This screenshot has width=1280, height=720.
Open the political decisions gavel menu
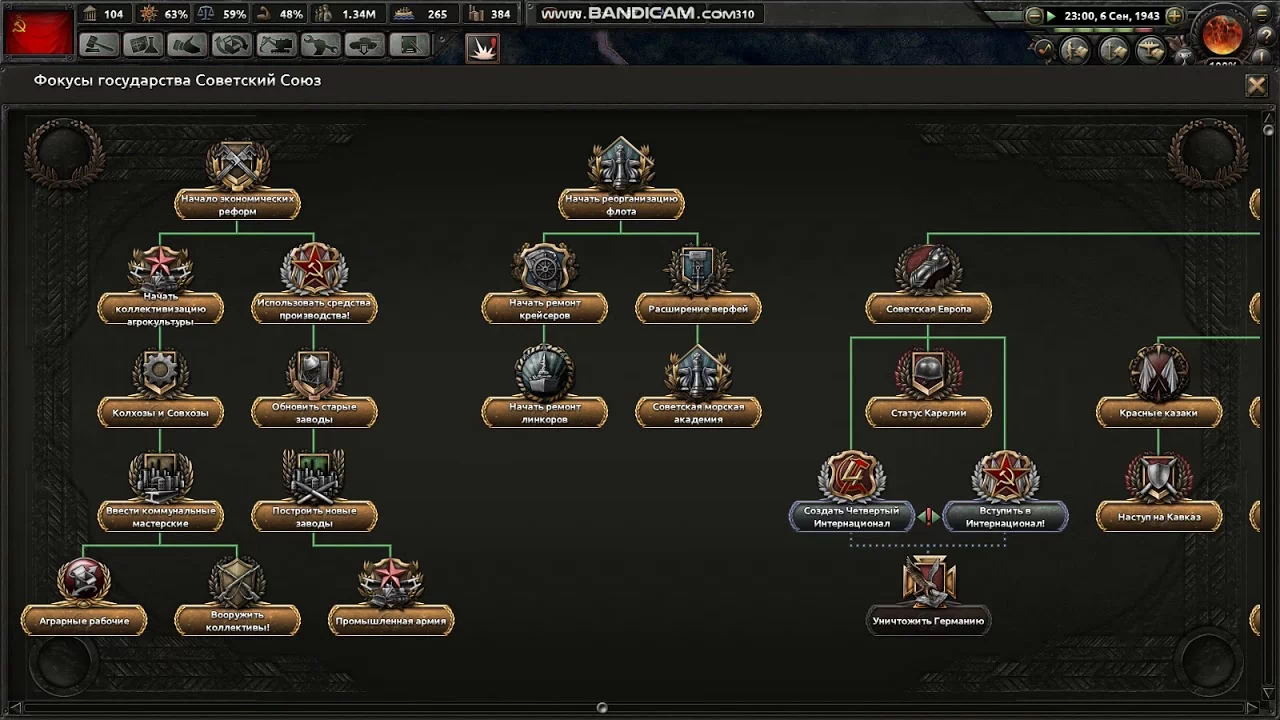[x=99, y=45]
